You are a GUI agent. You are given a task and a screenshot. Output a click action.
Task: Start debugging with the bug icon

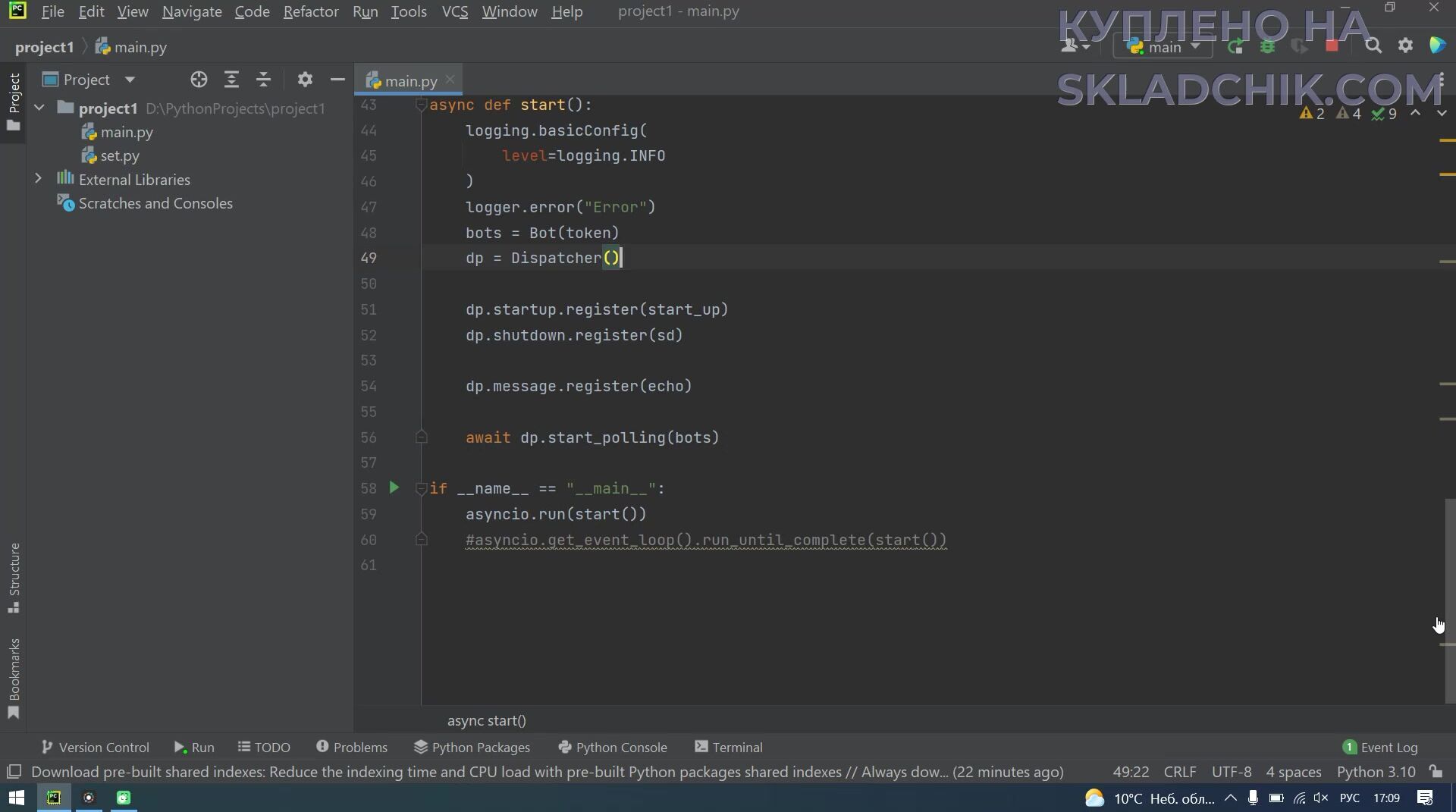(1267, 46)
